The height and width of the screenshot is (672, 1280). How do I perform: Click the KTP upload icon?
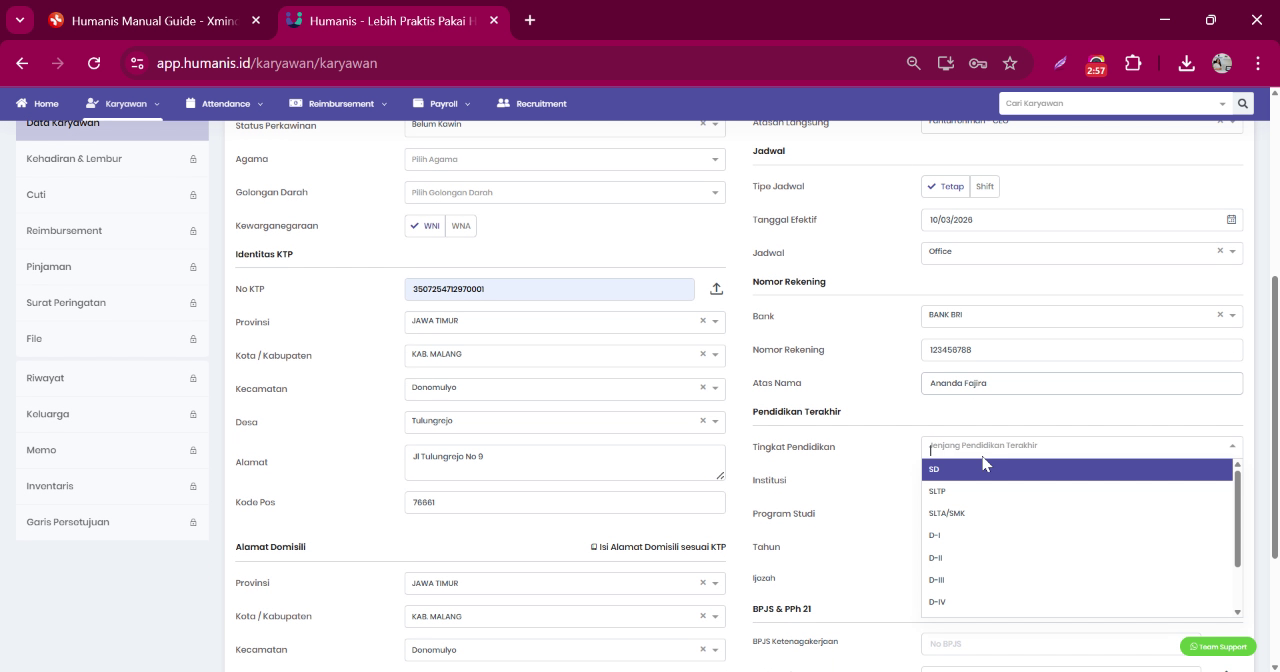716,289
